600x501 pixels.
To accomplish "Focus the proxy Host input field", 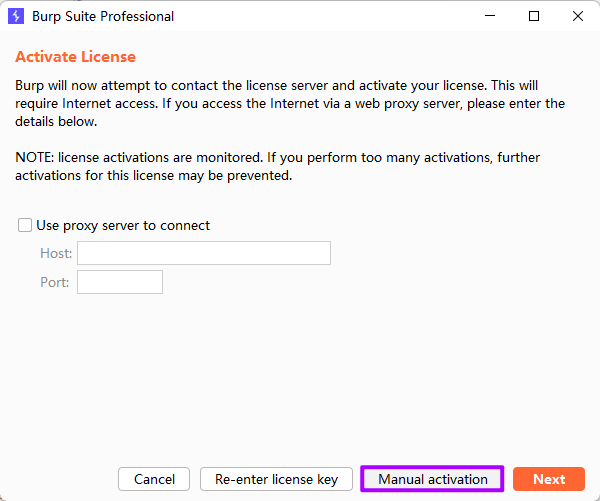I will pos(204,253).
